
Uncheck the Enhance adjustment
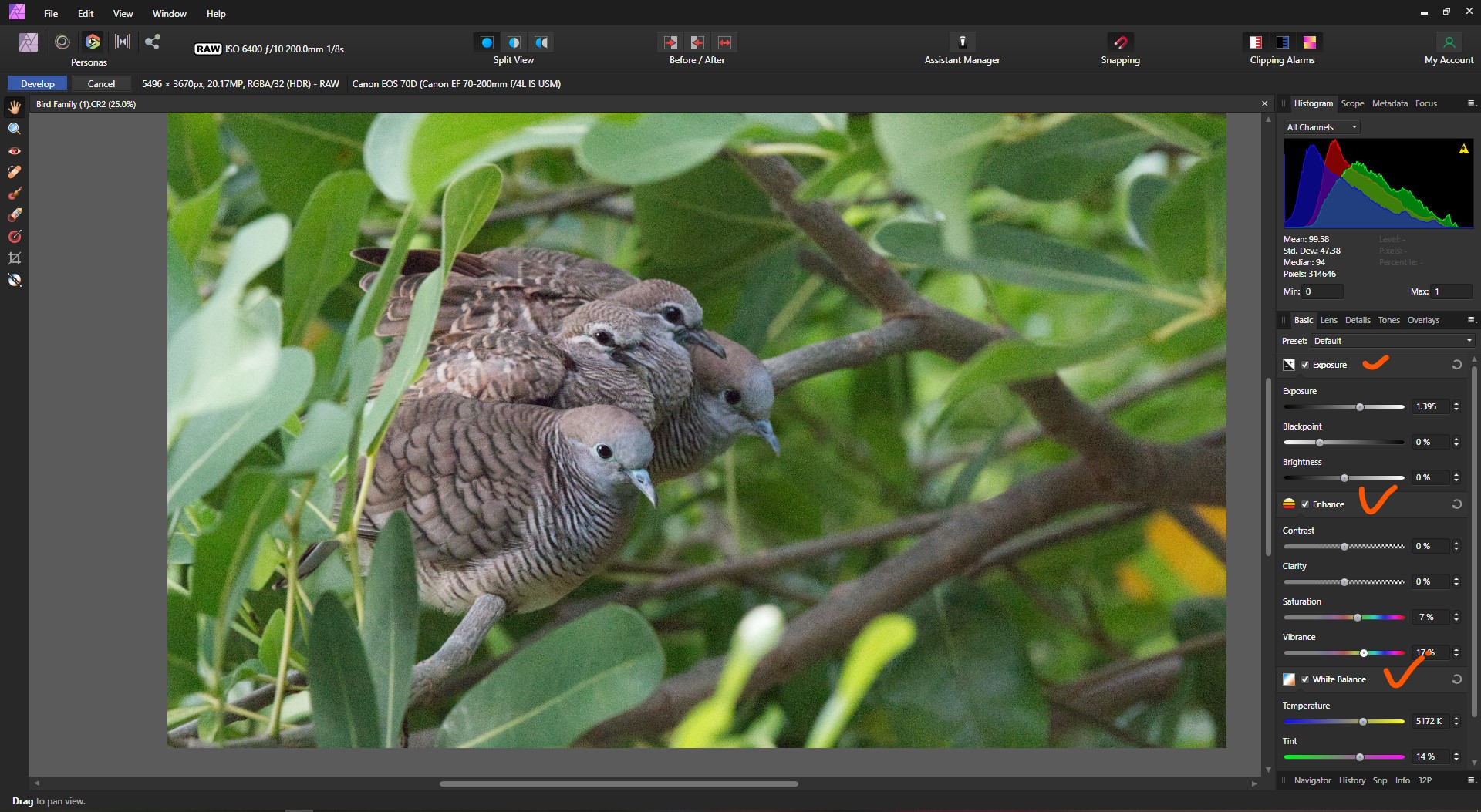[1305, 504]
